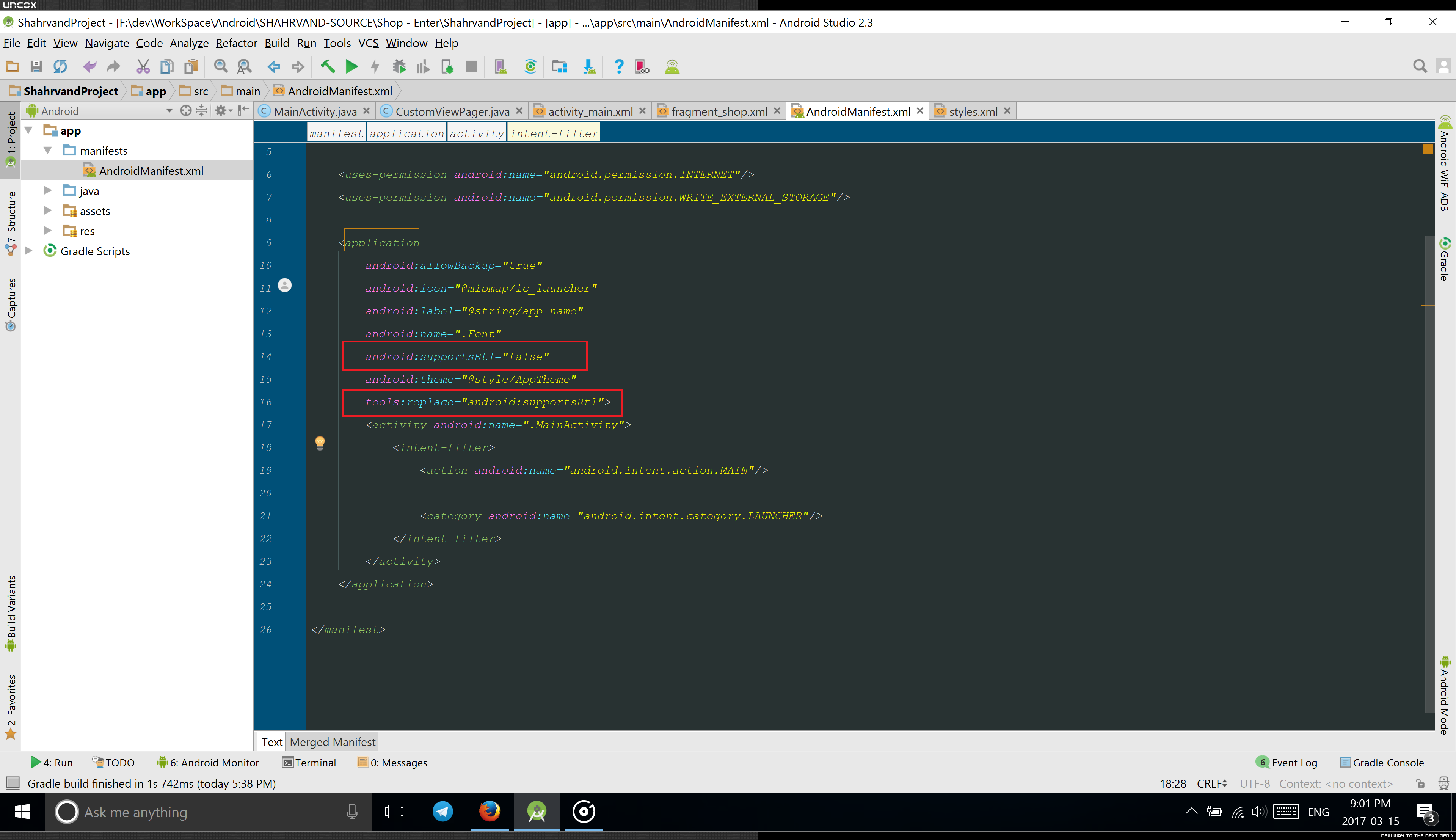Click the green Run app play icon
The width and height of the screenshot is (1456, 840).
(351, 67)
